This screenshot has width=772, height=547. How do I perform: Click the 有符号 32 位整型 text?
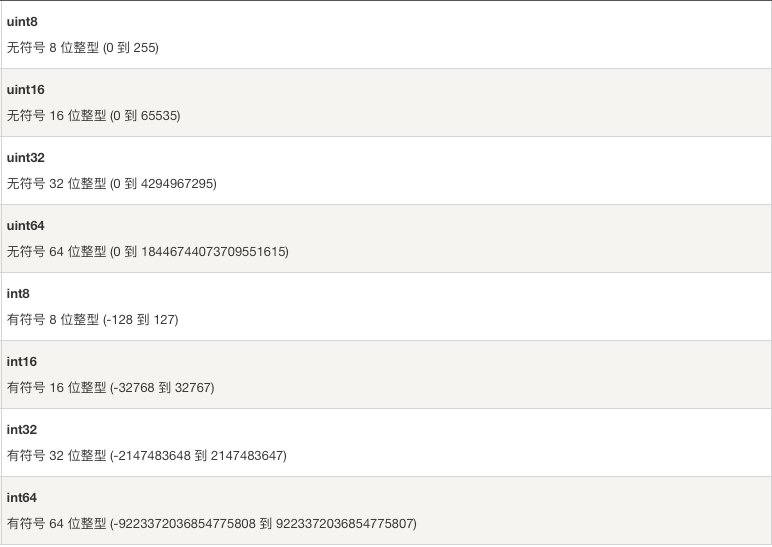57,455
